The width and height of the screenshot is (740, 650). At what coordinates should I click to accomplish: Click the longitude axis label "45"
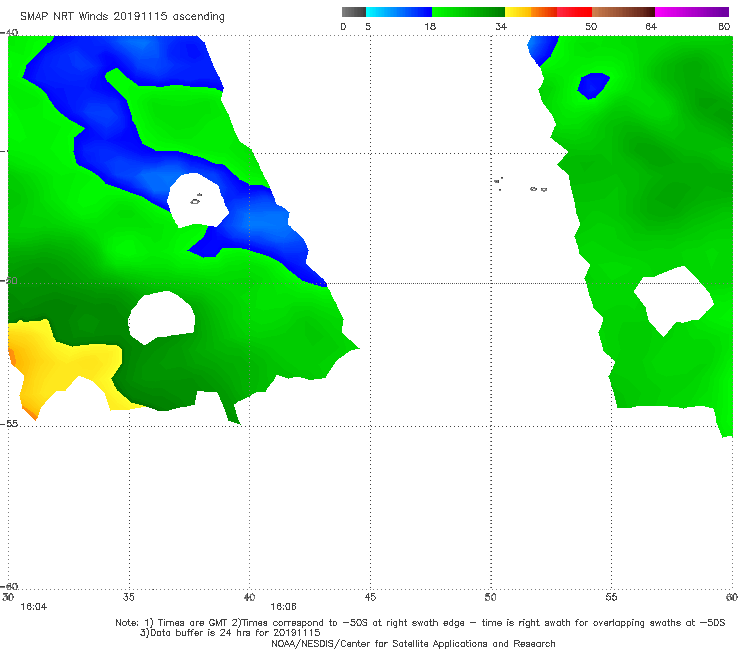(x=370, y=597)
